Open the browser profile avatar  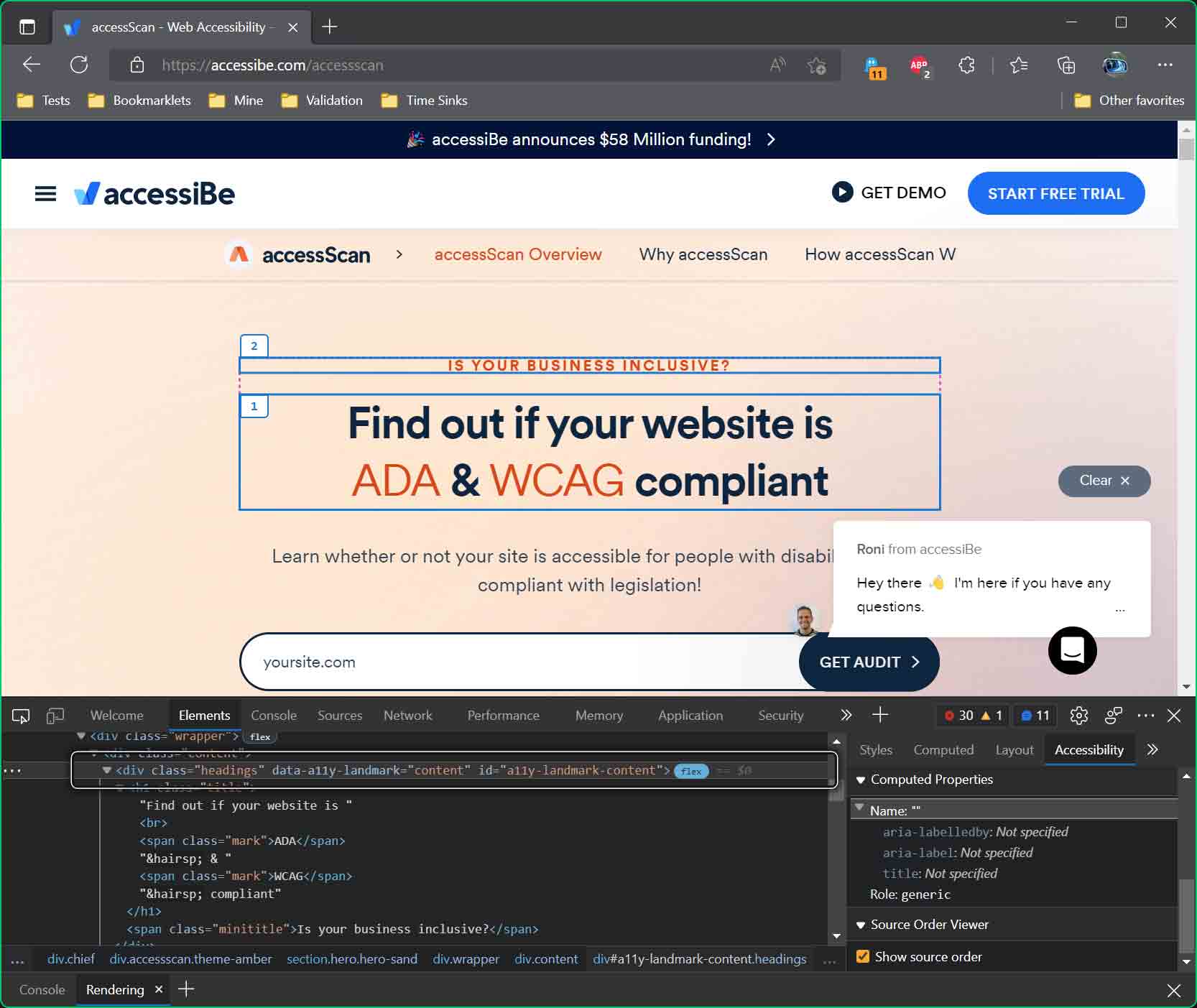click(1115, 65)
